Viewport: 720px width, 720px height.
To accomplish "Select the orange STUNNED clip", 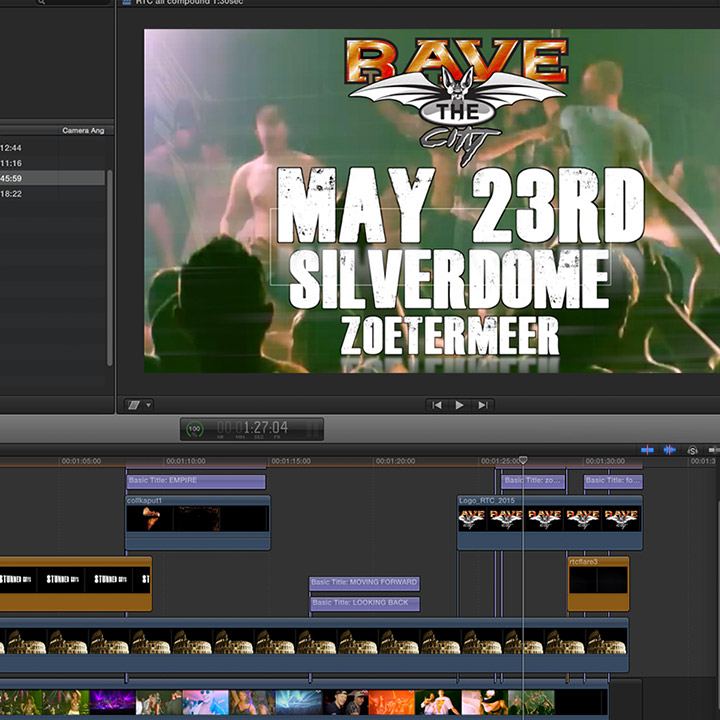I will click(x=76, y=584).
